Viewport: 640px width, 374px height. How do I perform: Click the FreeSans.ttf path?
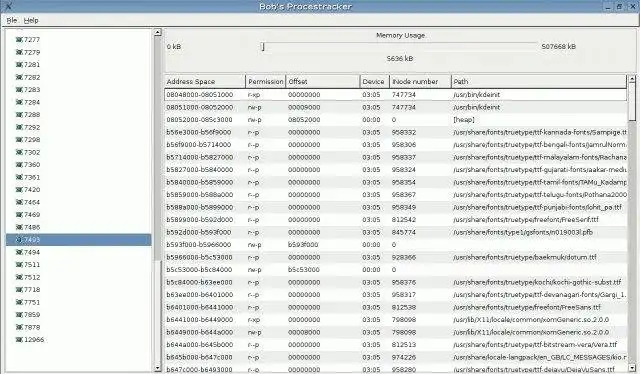527,307
